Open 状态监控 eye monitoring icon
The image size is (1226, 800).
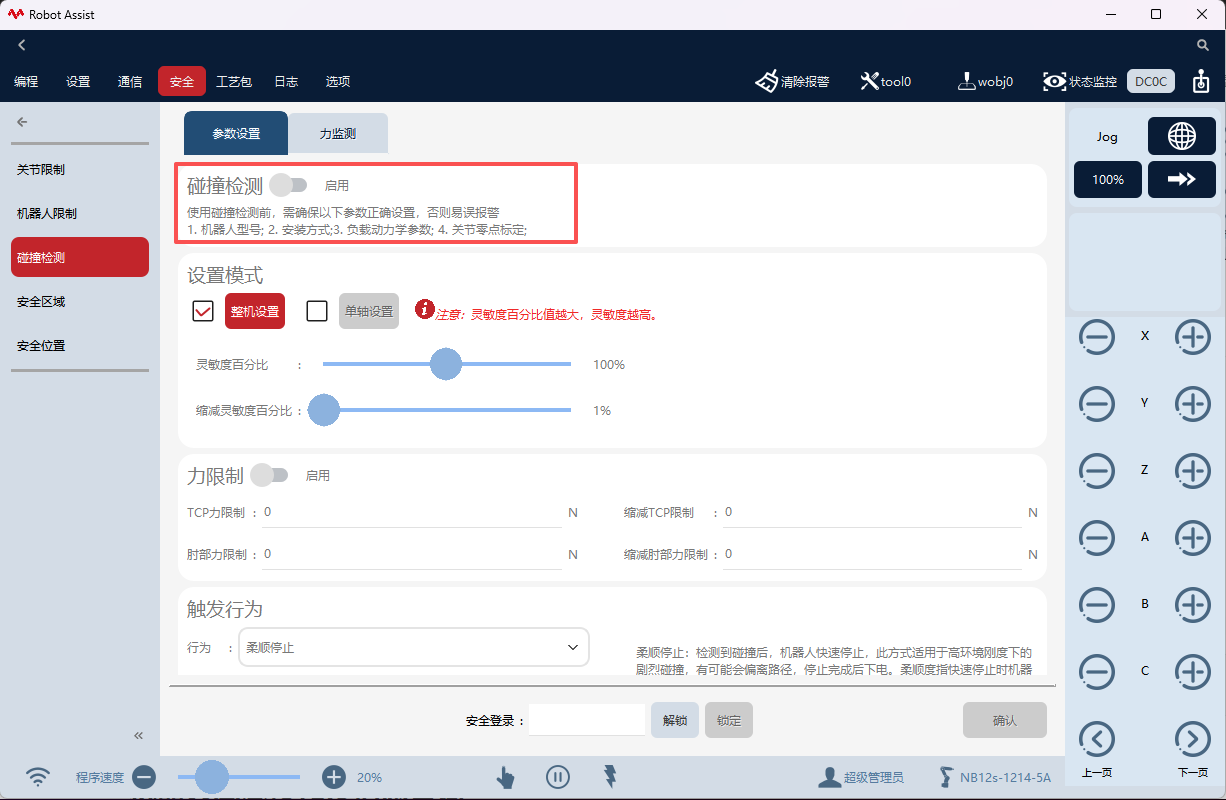pos(1054,81)
